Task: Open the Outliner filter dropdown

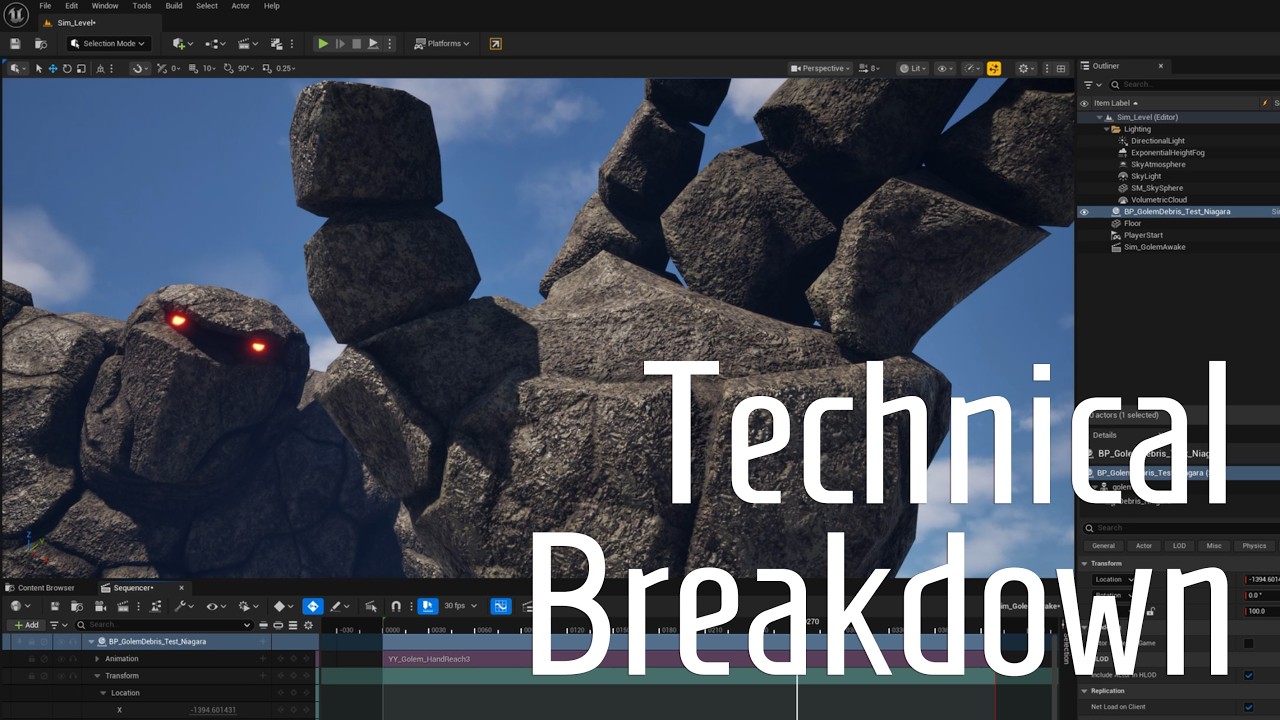Action: tap(1092, 85)
